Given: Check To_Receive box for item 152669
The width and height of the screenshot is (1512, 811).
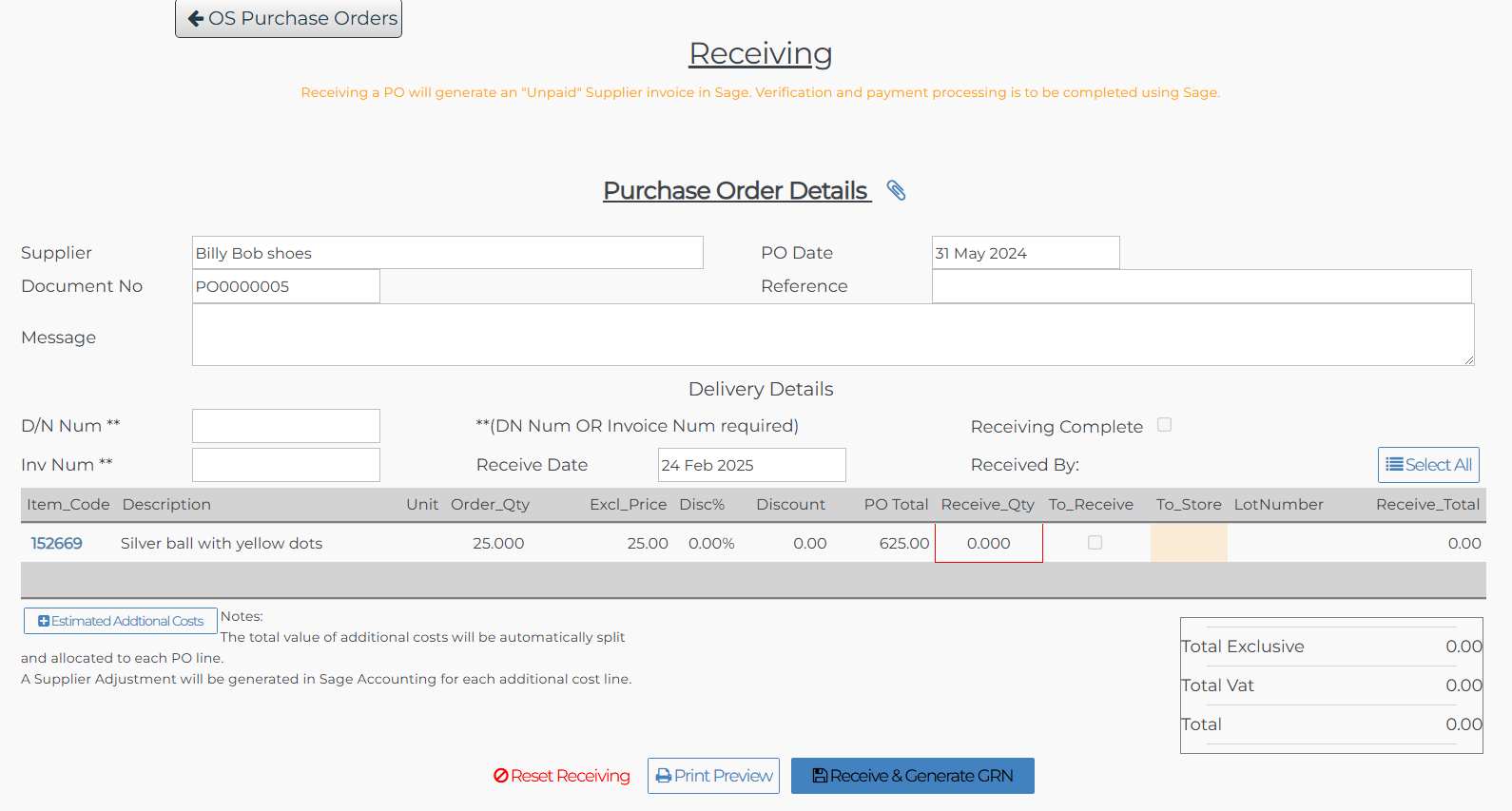Looking at the screenshot, I should pyautogui.click(x=1095, y=543).
